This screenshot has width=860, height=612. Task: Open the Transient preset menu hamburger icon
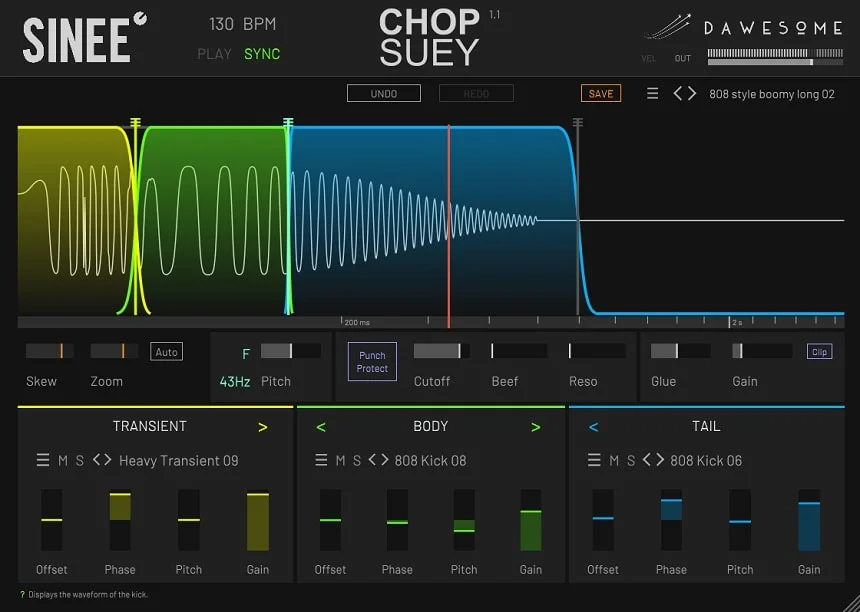pos(43,460)
